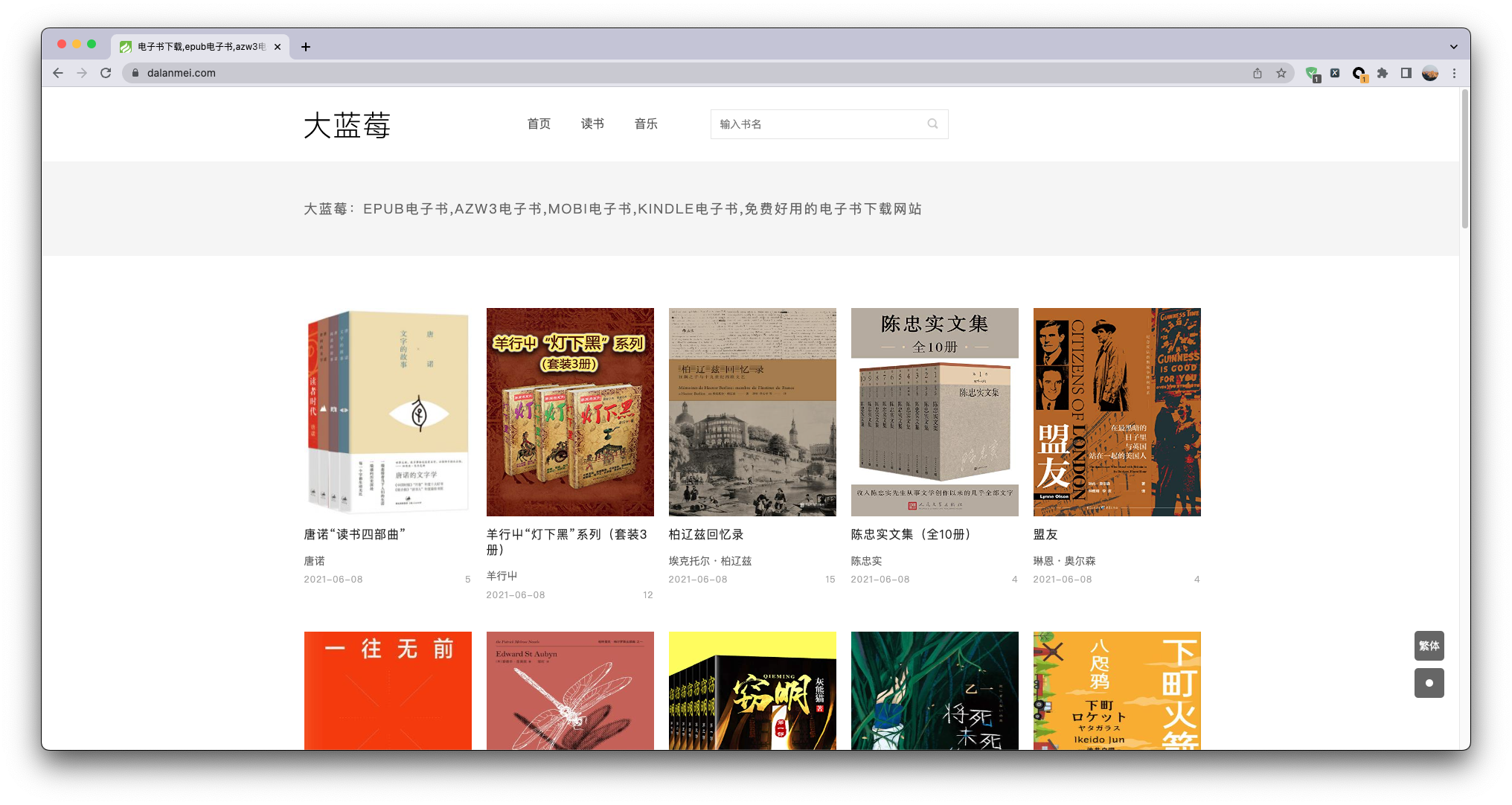This screenshot has width=1512, height=805.
Task: Click the search magnifier icon
Action: [x=932, y=124]
